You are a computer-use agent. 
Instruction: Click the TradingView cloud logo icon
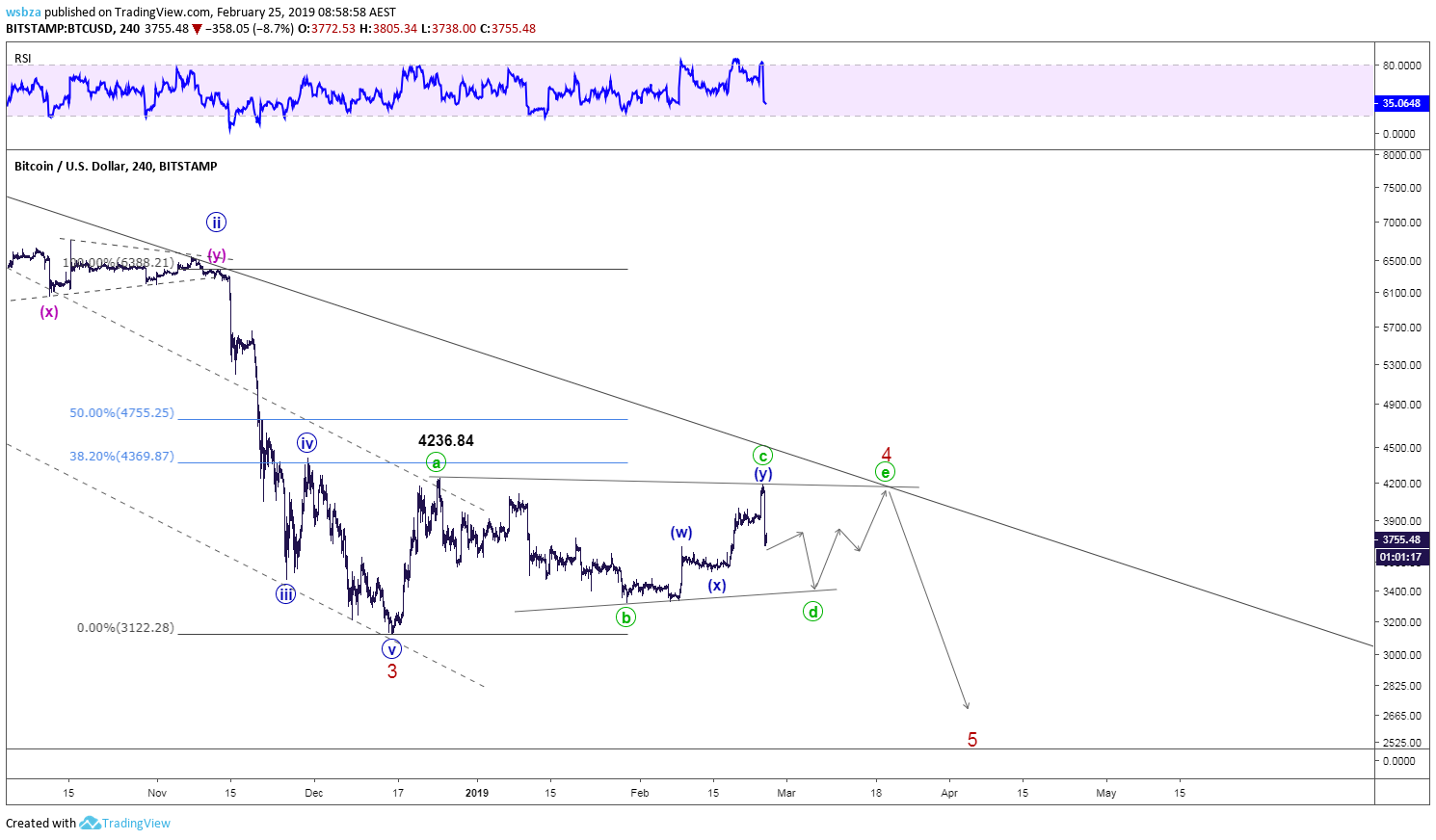90,823
